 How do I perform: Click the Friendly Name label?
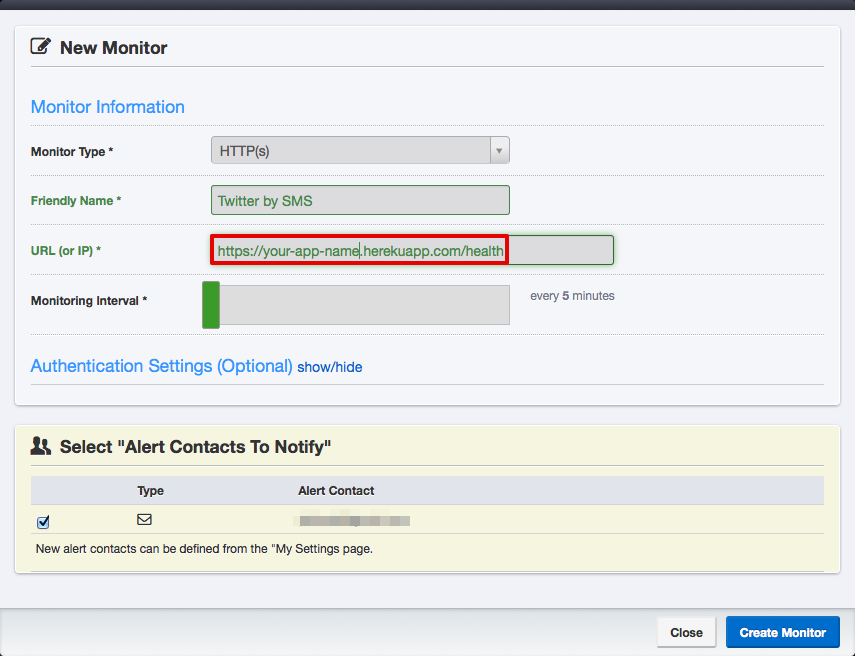point(75,201)
